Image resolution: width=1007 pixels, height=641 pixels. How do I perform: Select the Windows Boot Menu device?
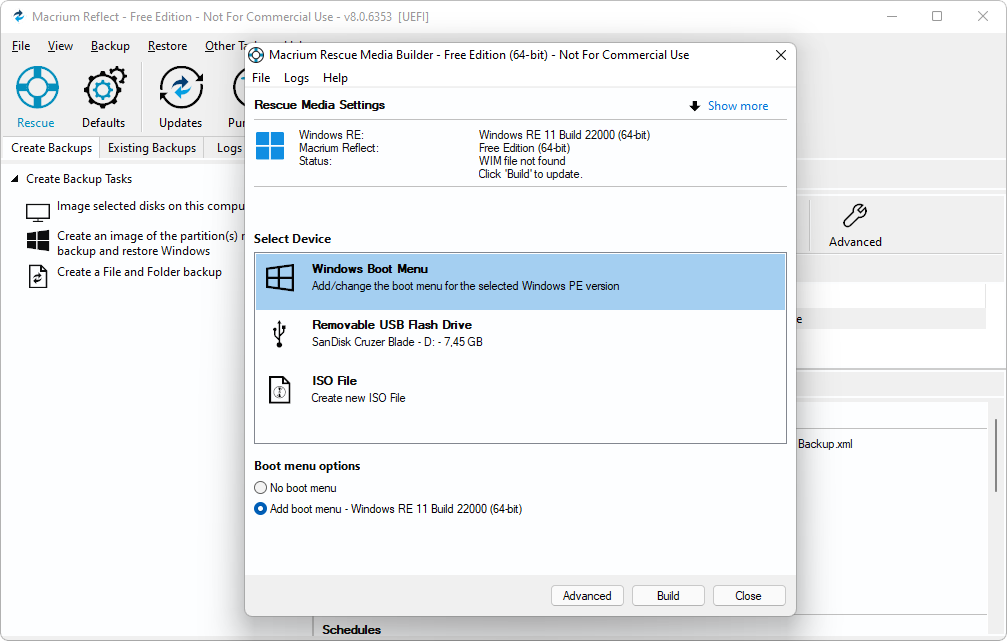pos(520,278)
